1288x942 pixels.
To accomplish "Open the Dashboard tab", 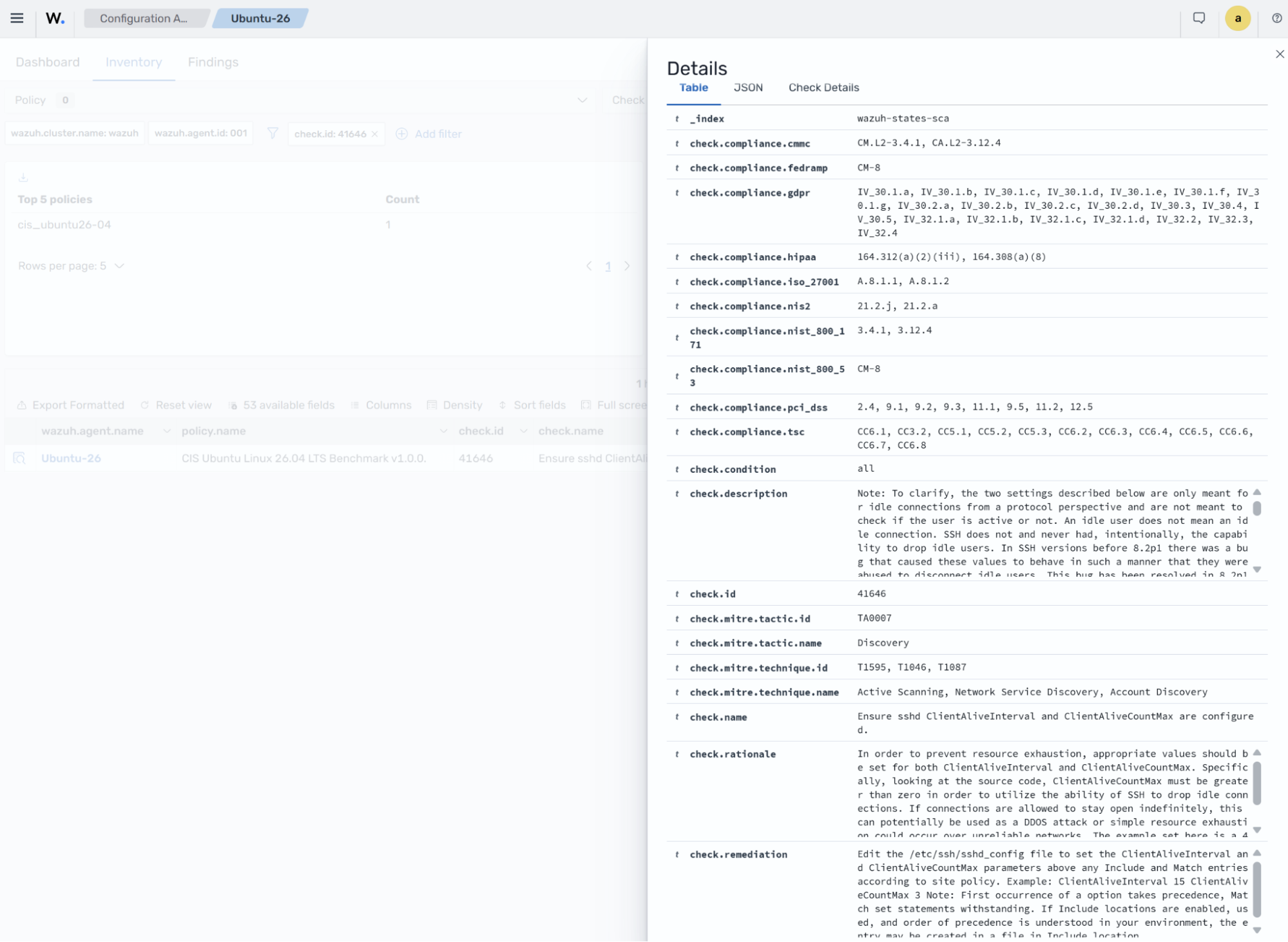I will [x=48, y=62].
